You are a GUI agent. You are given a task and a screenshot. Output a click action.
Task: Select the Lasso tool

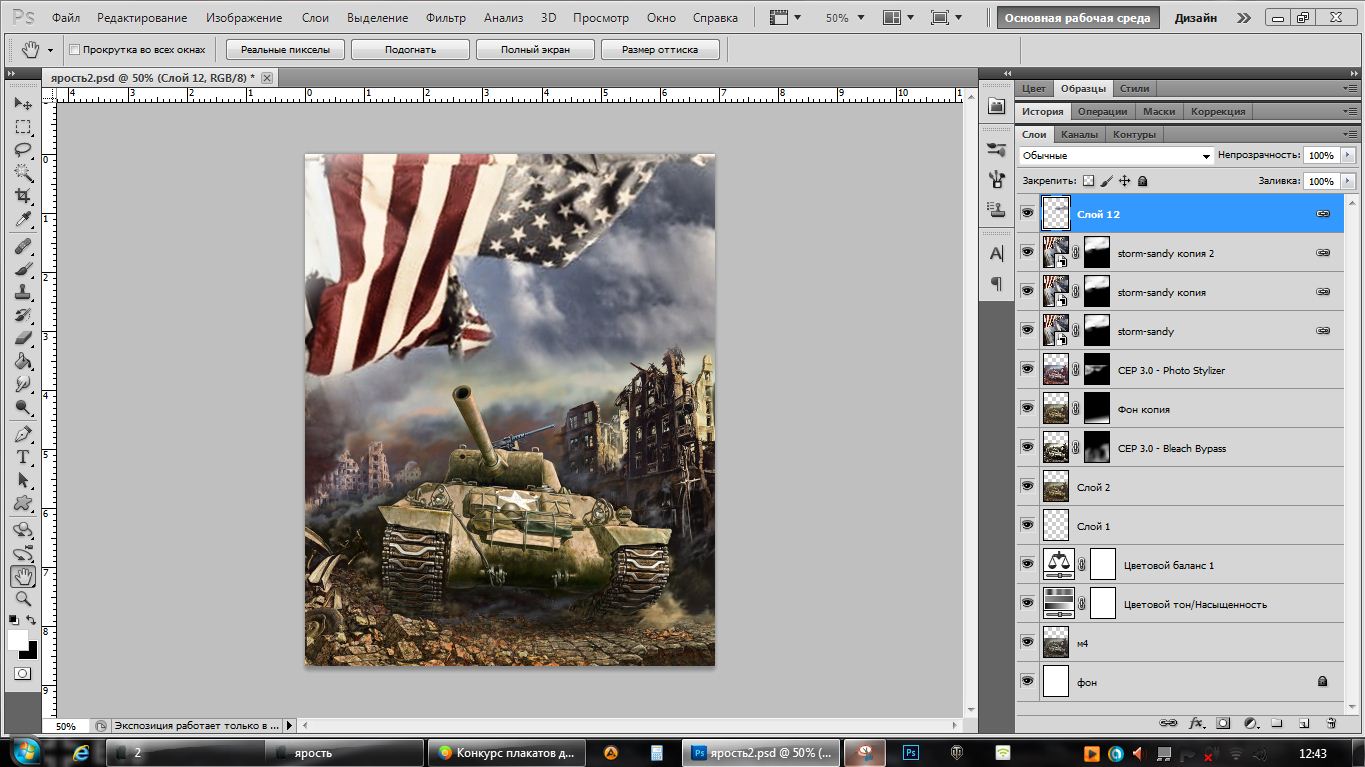pos(23,150)
